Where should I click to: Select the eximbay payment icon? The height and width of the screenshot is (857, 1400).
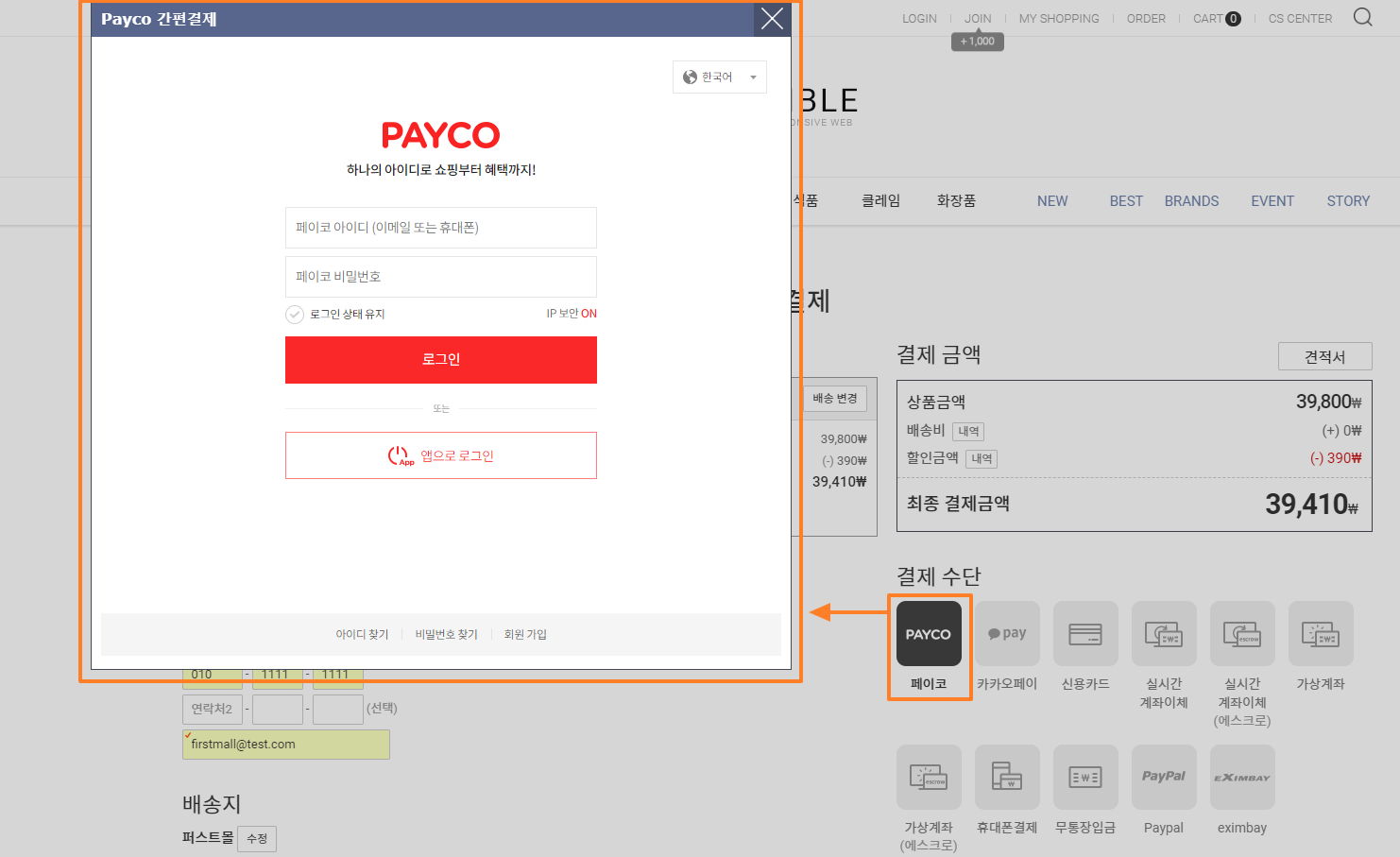pyautogui.click(x=1242, y=778)
